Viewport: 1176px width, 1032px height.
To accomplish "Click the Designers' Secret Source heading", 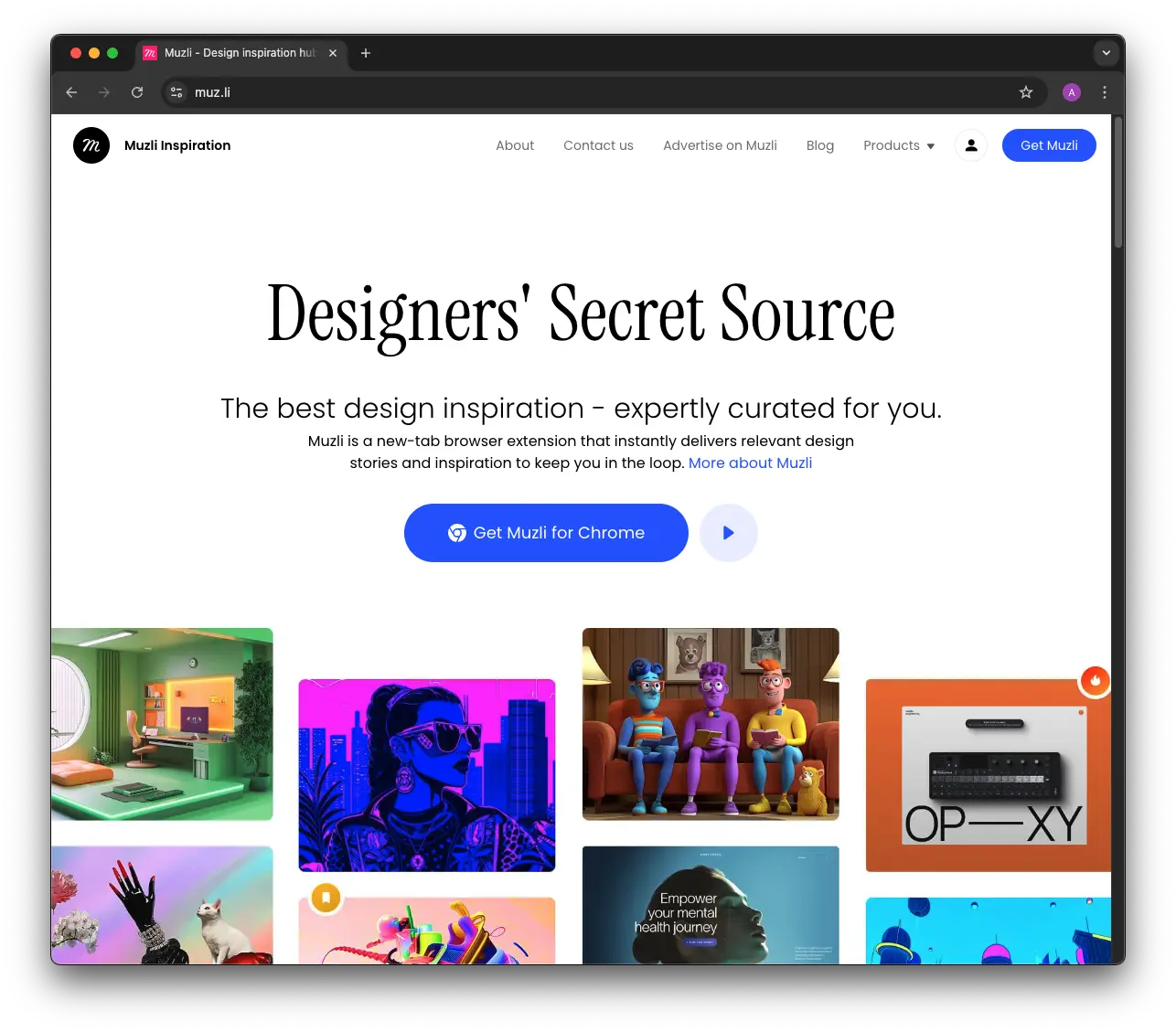I will [x=581, y=314].
